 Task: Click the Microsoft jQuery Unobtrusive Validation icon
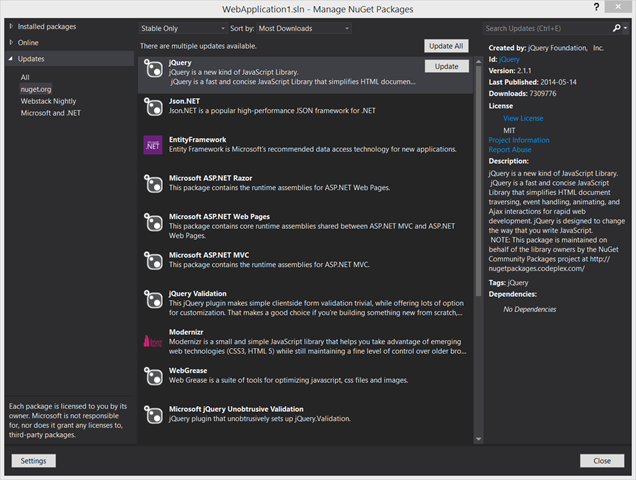tap(153, 415)
